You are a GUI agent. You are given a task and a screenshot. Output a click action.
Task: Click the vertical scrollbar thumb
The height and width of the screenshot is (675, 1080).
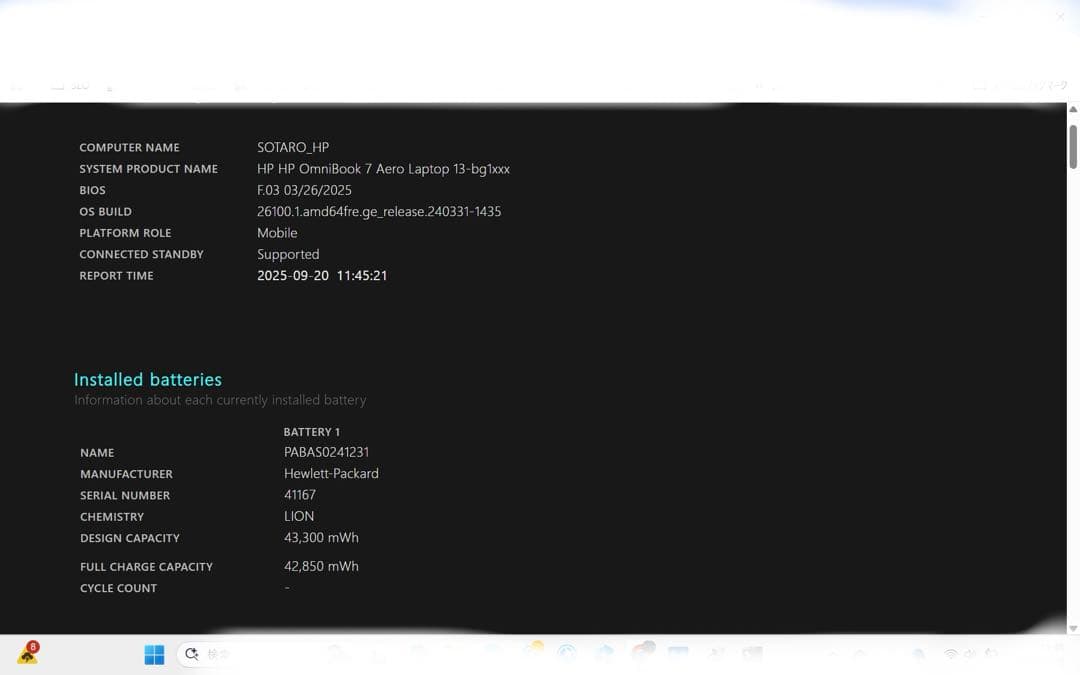[x=1073, y=145]
